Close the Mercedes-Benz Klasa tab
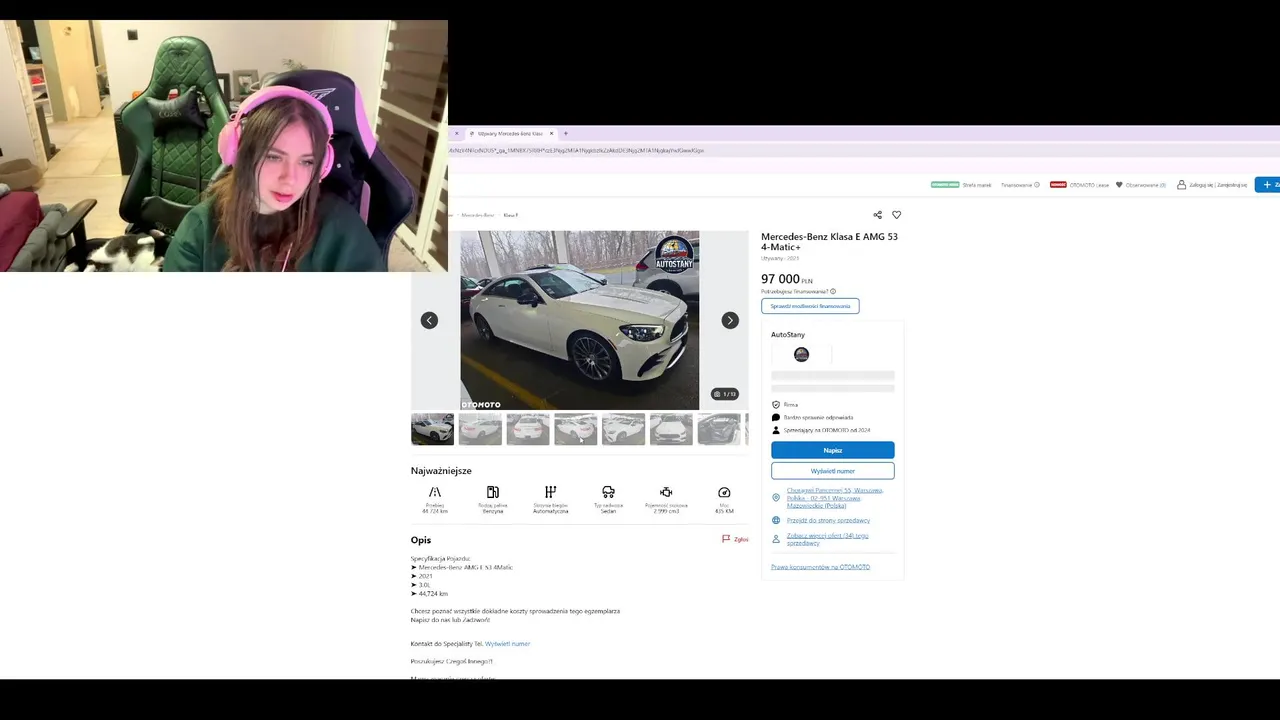 point(551,133)
